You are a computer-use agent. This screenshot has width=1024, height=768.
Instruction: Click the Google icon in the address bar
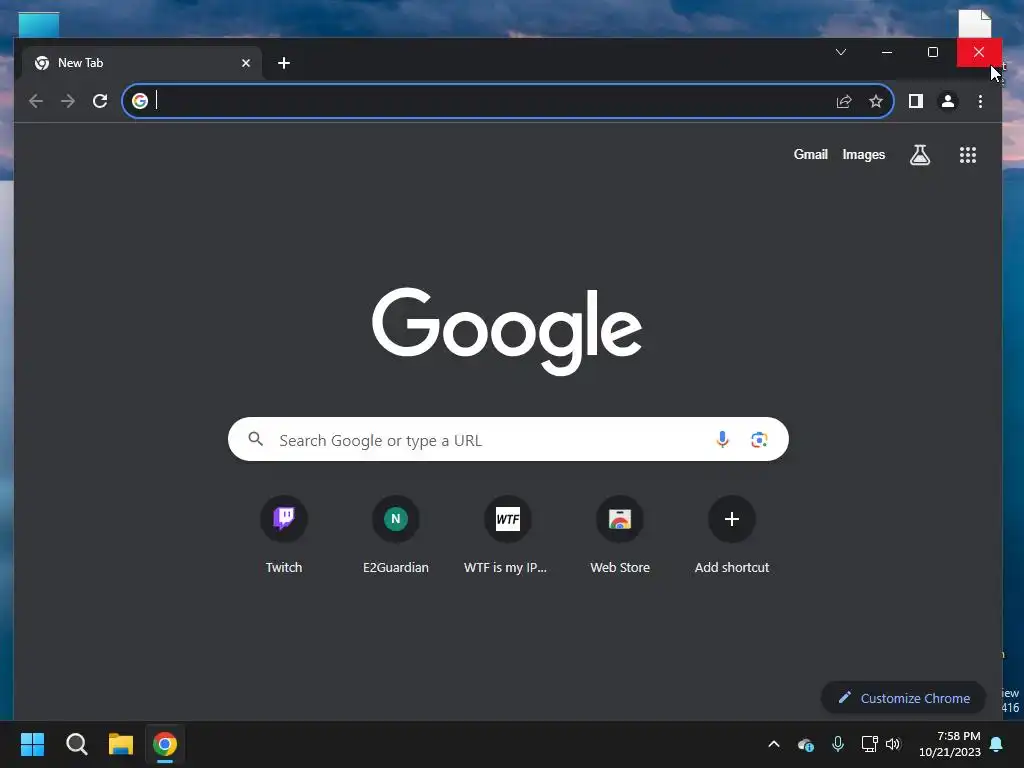click(140, 101)
